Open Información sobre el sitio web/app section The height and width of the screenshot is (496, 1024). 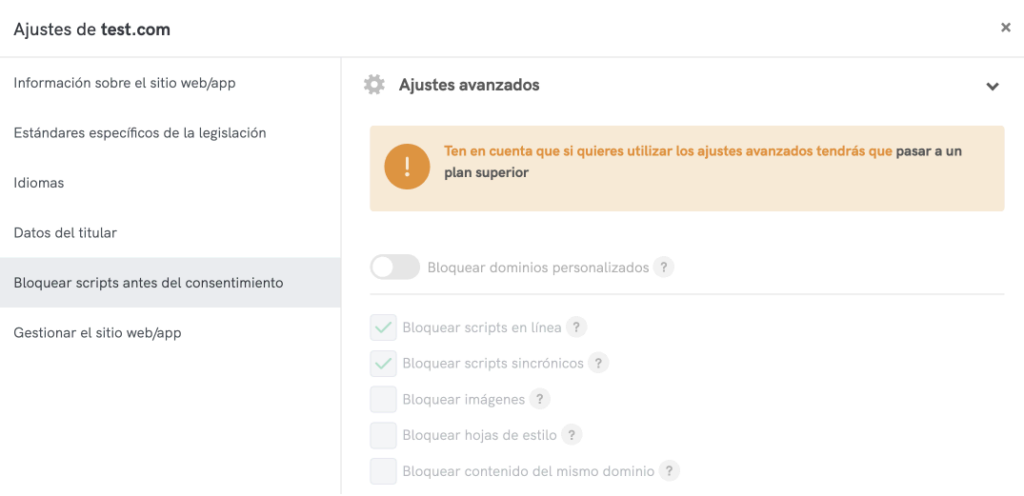tap(125, 83)
